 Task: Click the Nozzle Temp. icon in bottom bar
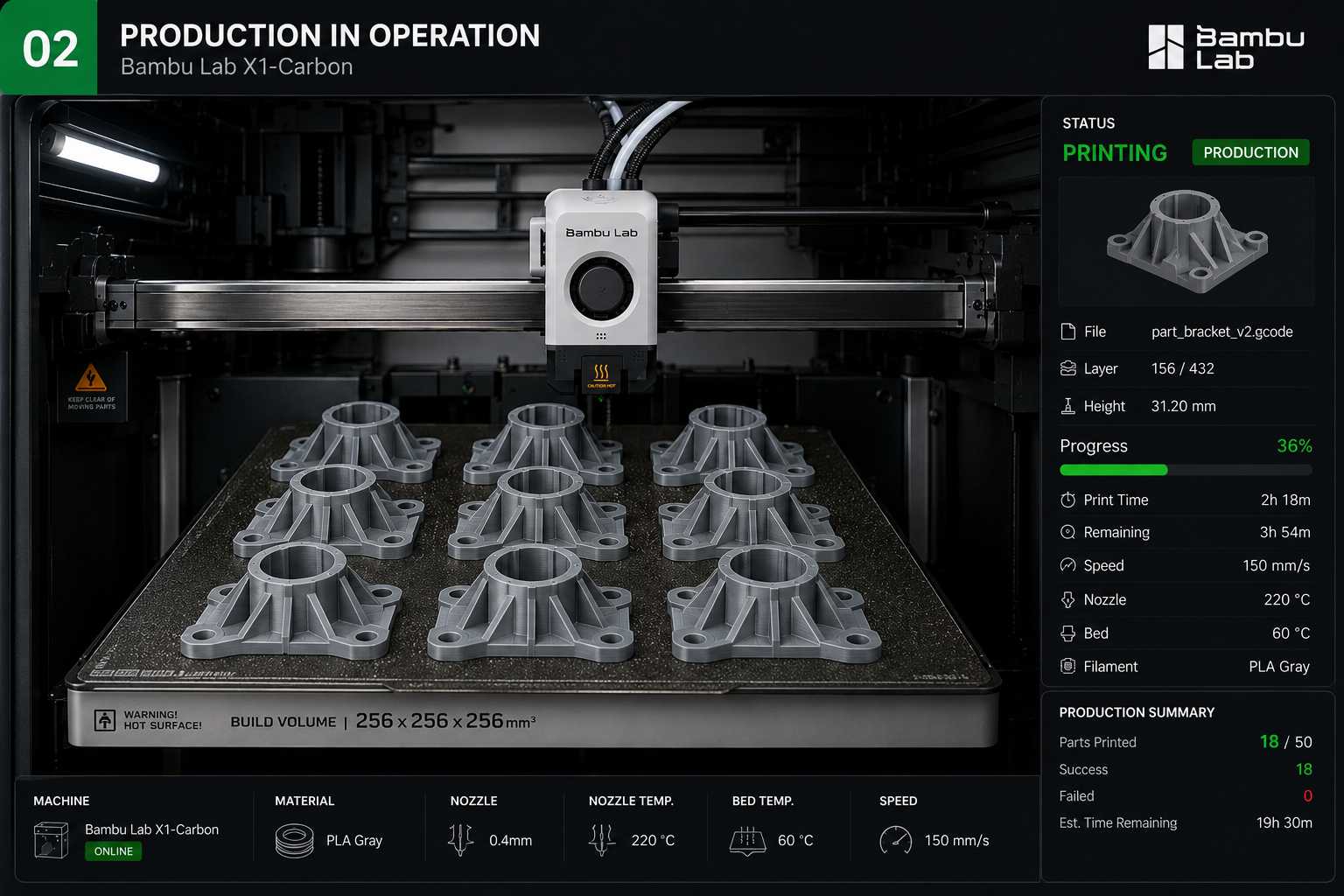click(602, 840)
